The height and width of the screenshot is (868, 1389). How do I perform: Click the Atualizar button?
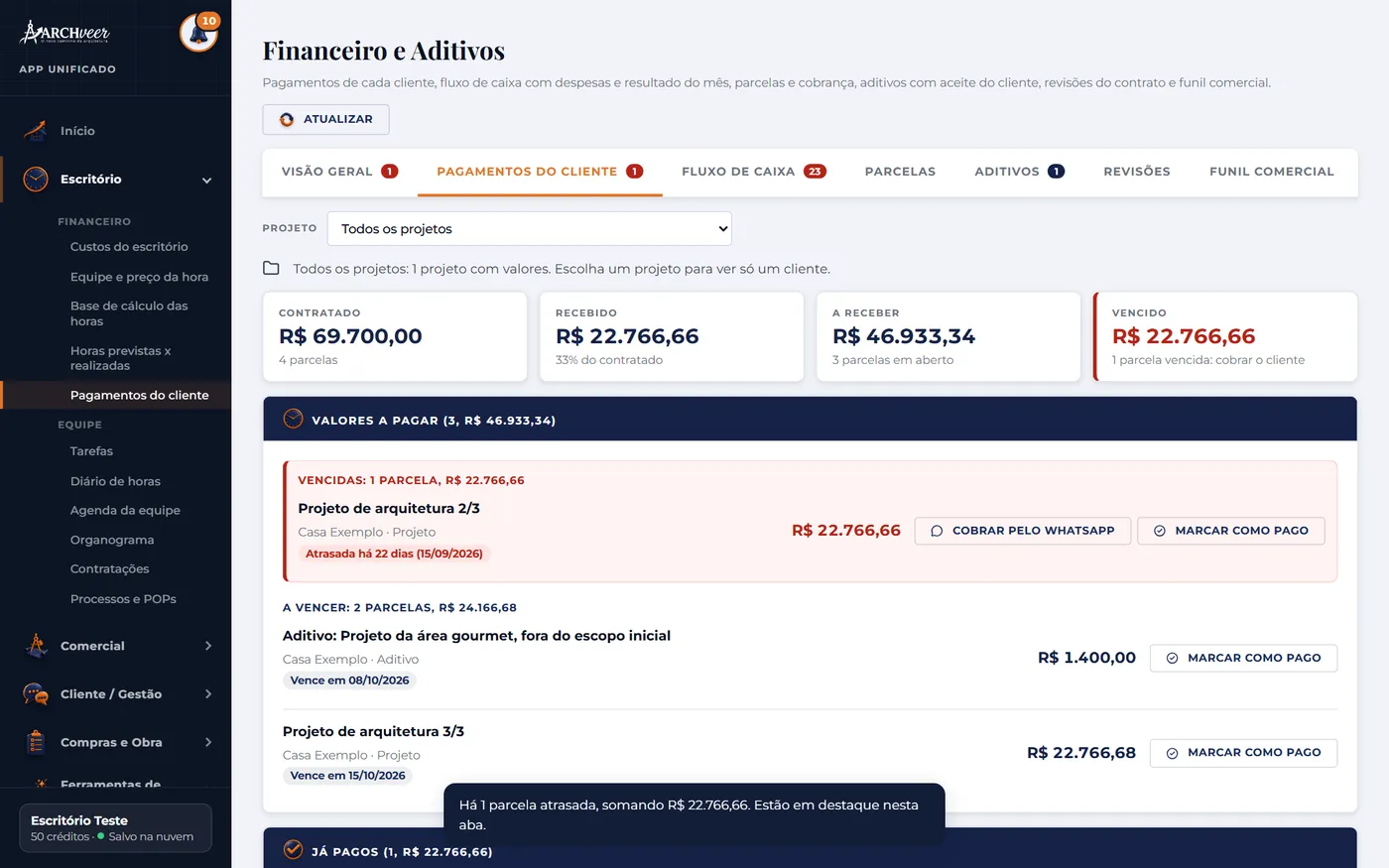tap(325, 119)
